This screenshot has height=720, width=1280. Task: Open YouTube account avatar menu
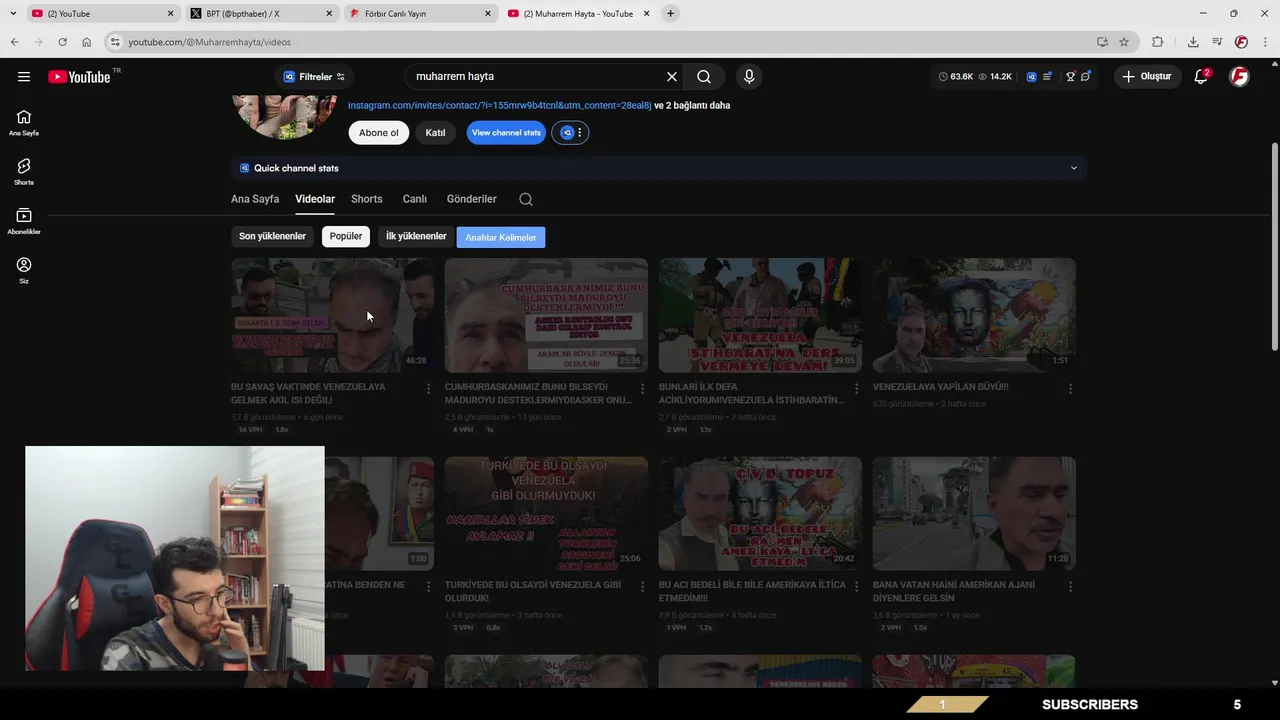click(x=1239, y=77)
